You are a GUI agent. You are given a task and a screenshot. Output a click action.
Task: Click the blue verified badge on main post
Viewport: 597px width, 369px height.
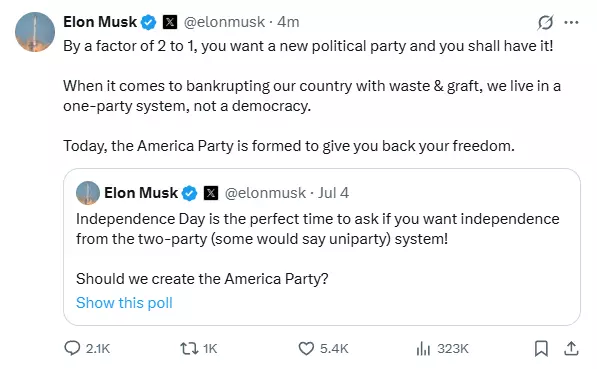(x=148, y=22)
